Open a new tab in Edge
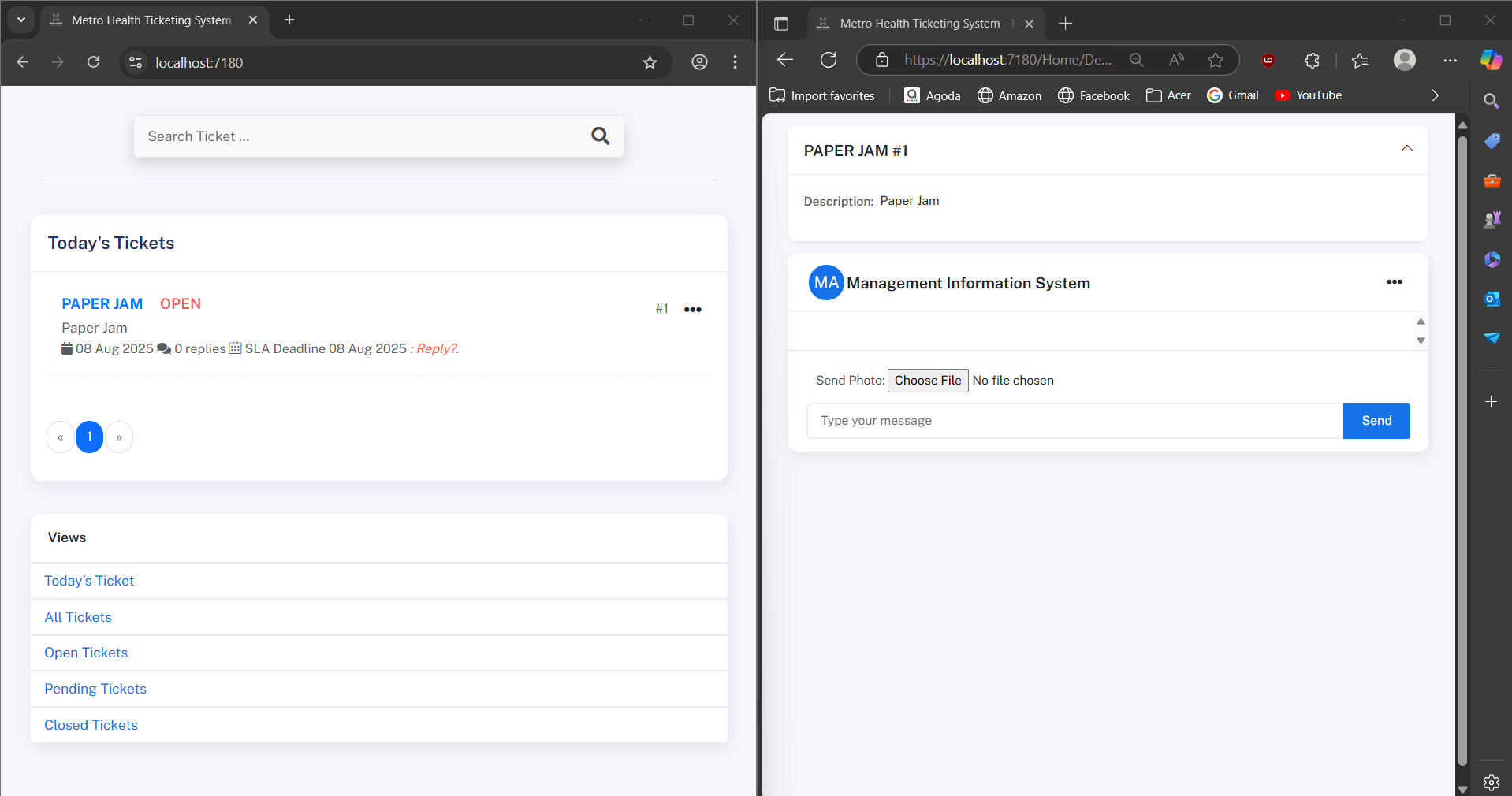Image resolution: width=1512 pixels, height=796 pixels. (x=1066, y=24)
